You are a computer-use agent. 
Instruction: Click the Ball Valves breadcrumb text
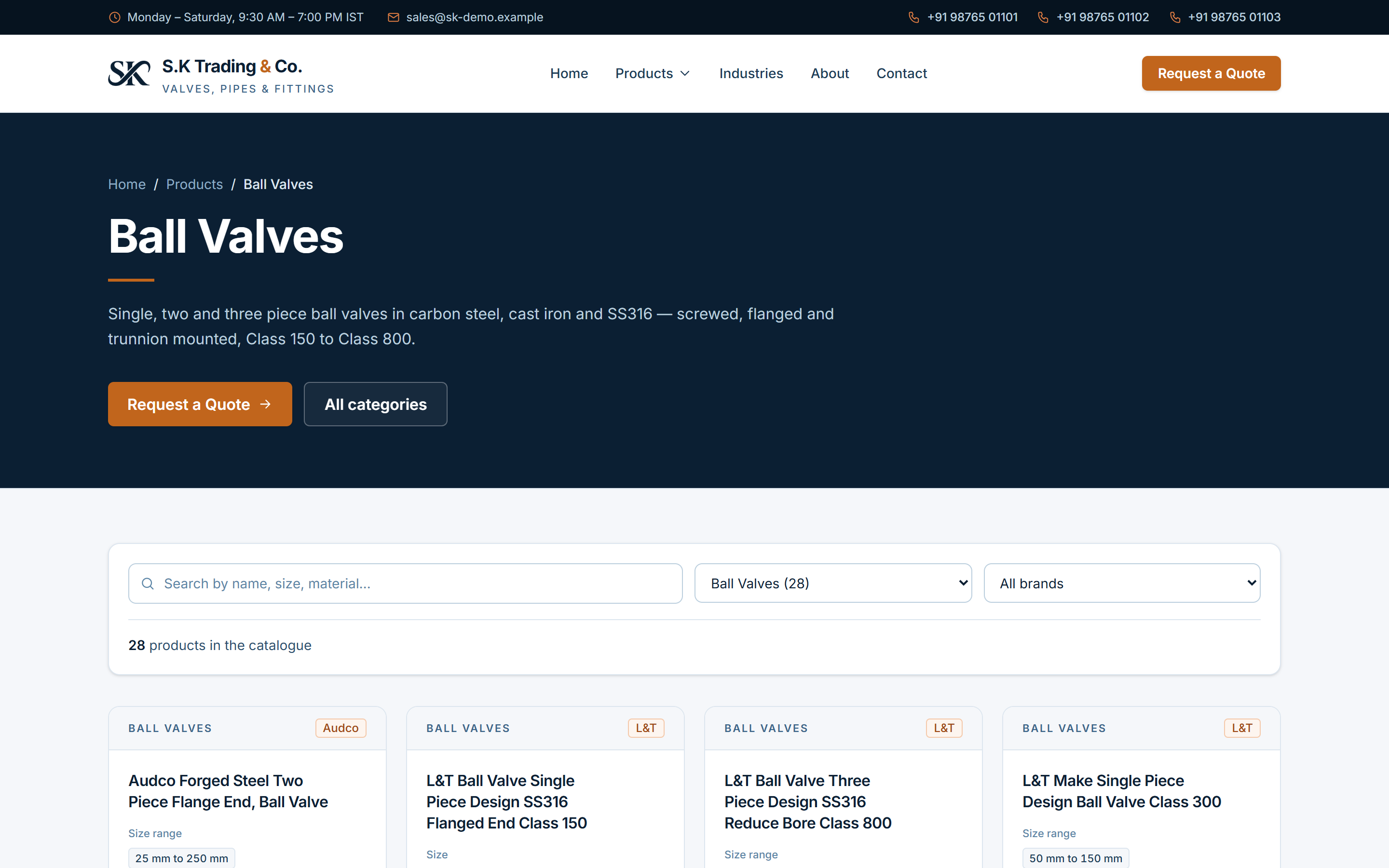[x=278, y=184]
